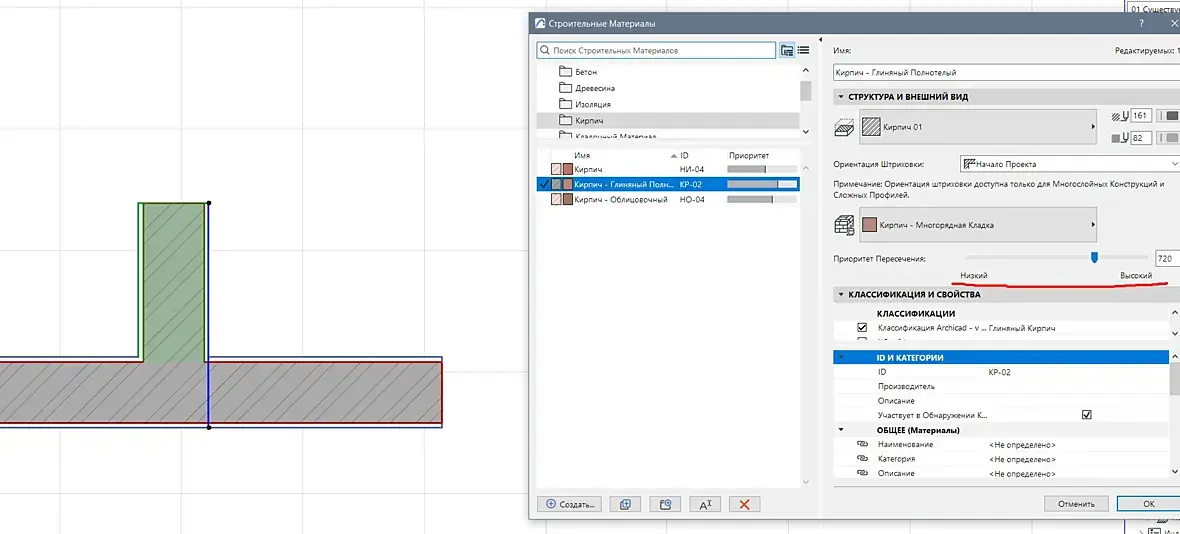Open Кирпич 01 cut fill picker
1180x534 pixels.
[978, 127]
